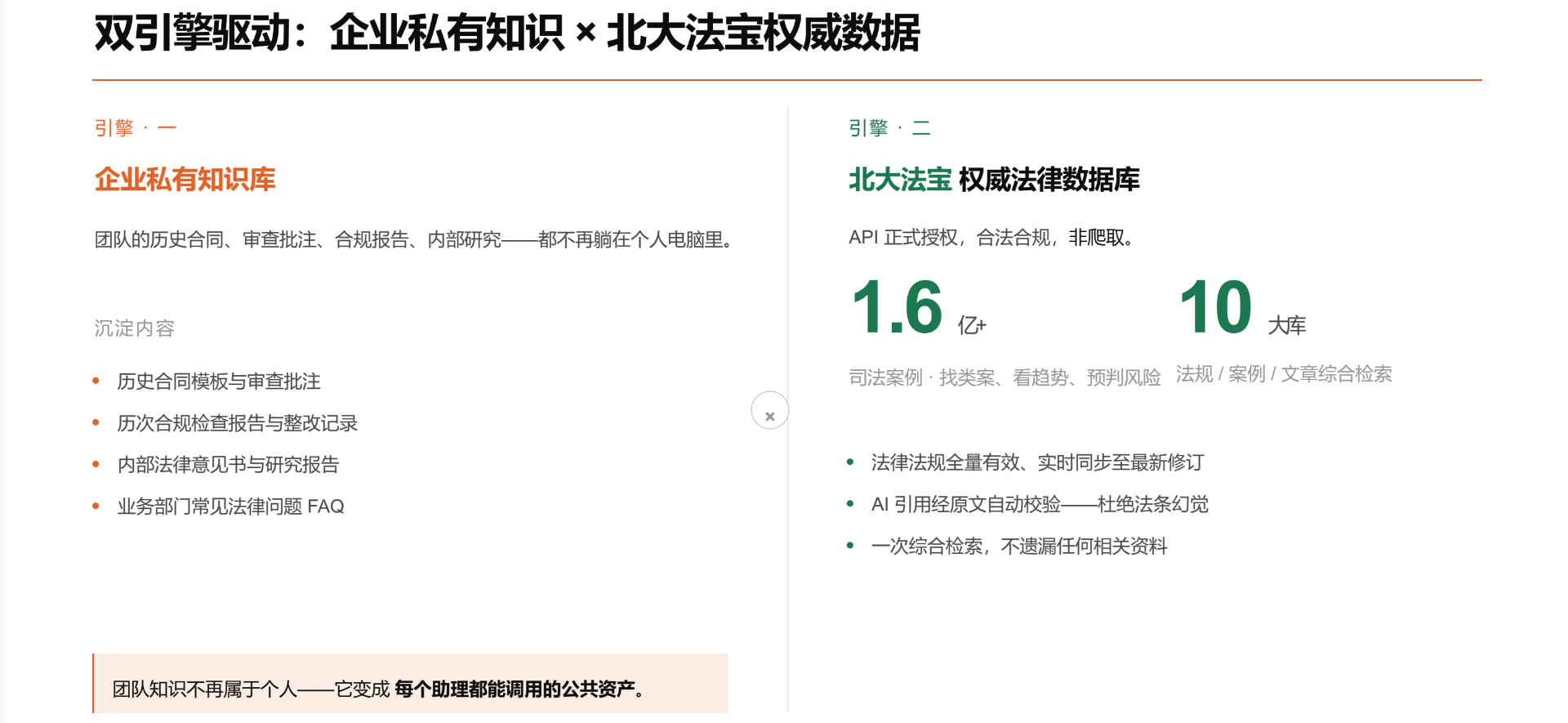Click the circular × button on the divider

pos(770,410)
